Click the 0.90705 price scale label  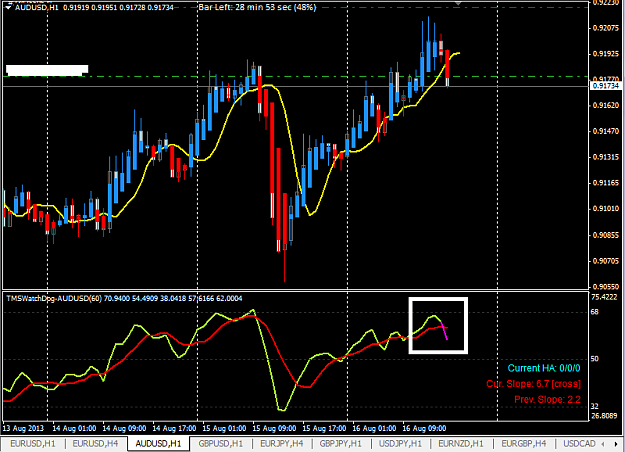pyautogui.click(x=605, y=261)
